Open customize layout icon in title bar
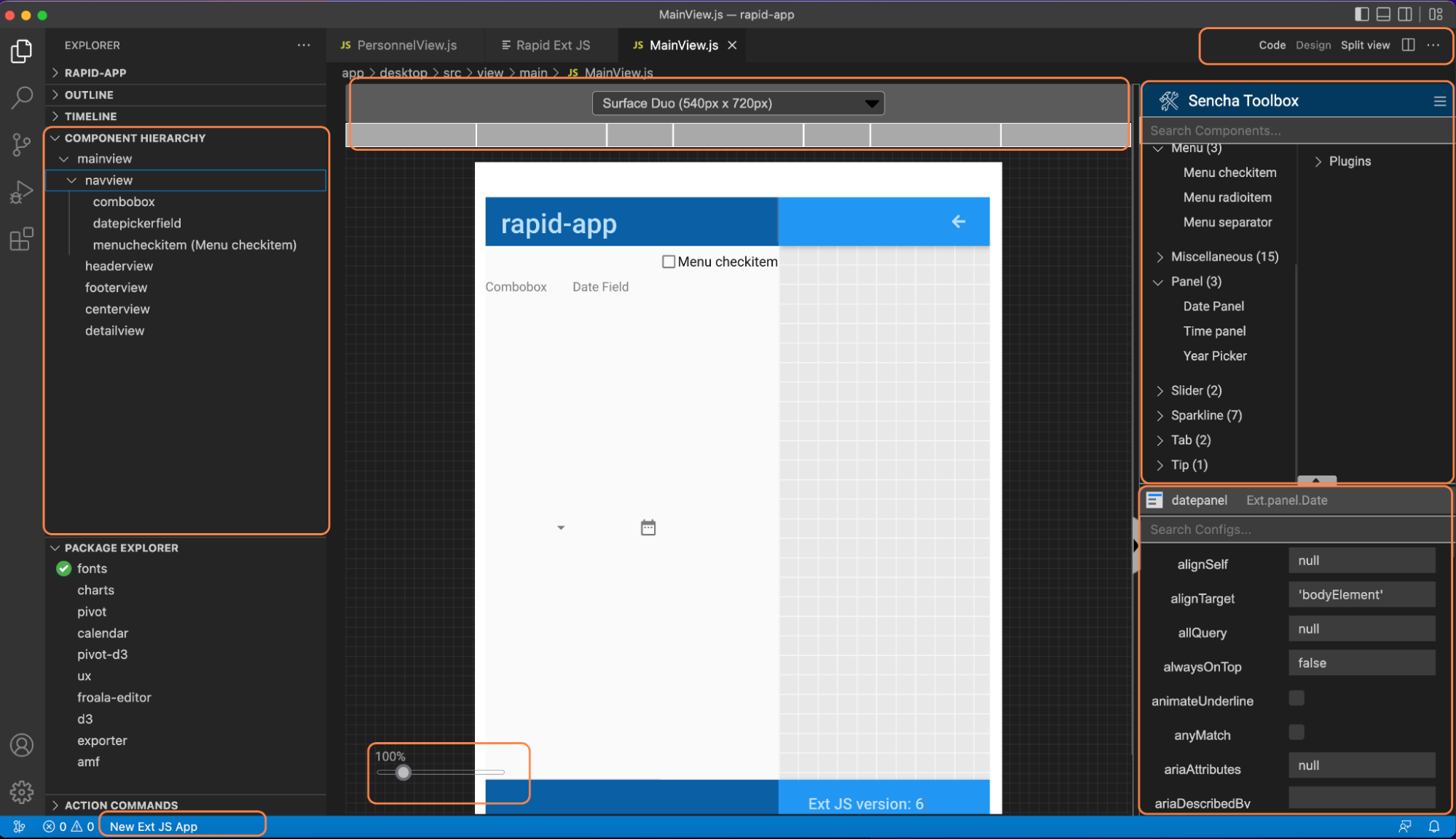 (1436, 14)
